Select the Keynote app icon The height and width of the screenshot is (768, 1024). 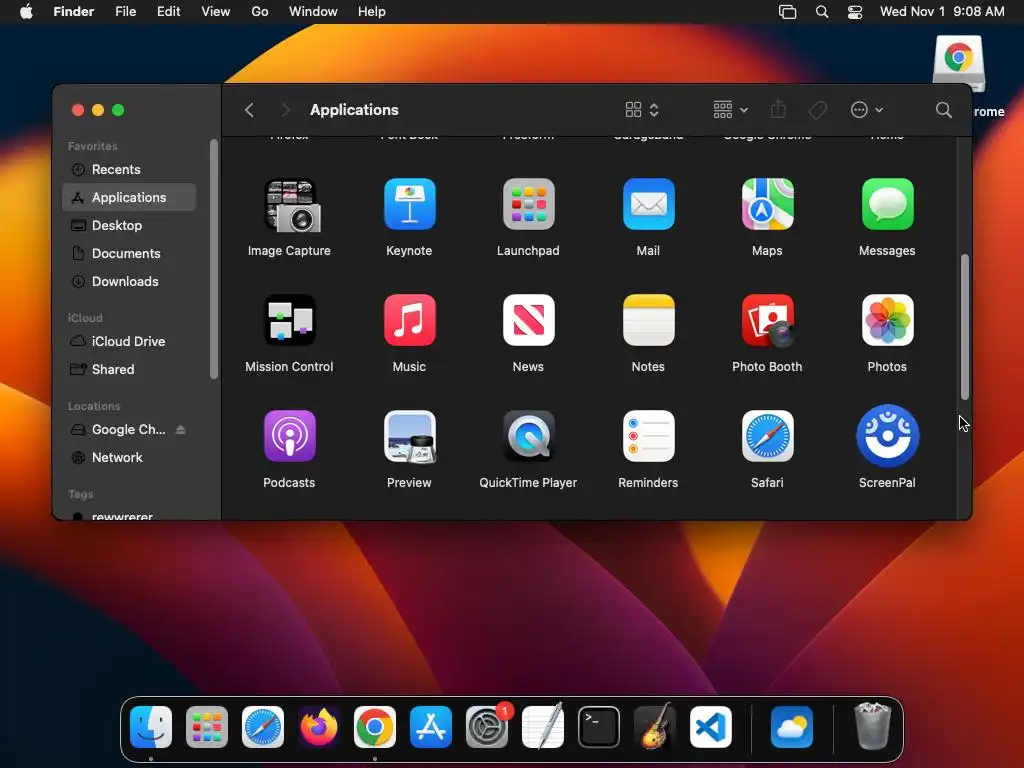pos(409,204)
